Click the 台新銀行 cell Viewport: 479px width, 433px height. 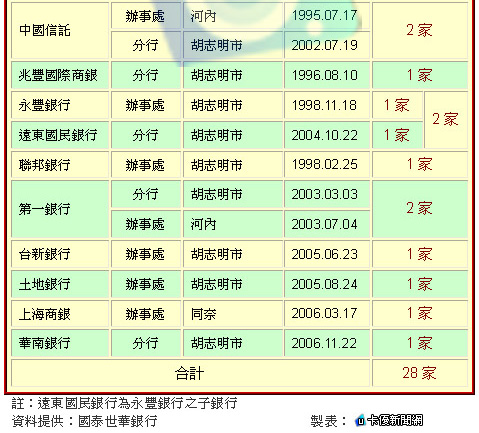click(x=60, y=254)
